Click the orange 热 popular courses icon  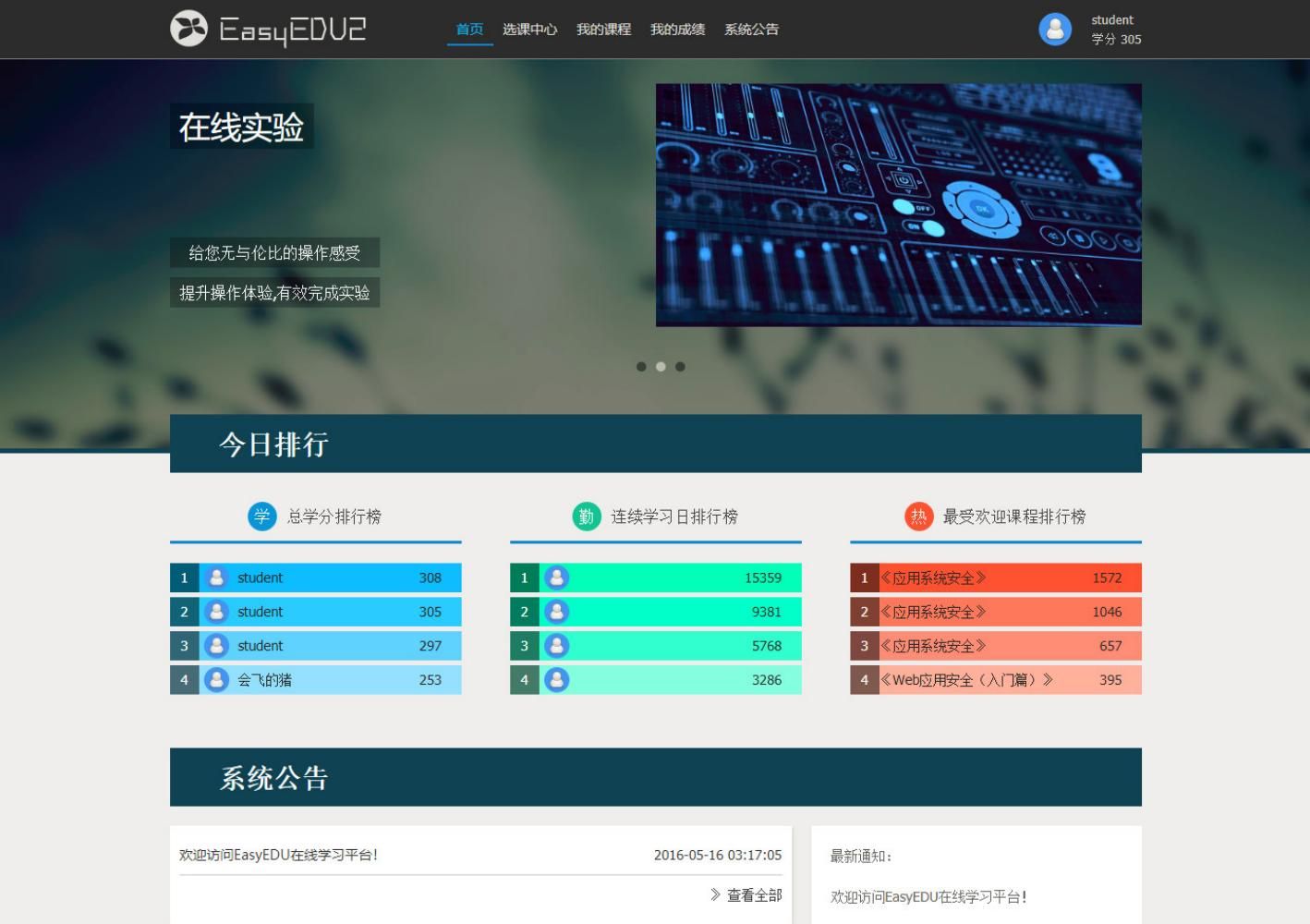point(918,517)
